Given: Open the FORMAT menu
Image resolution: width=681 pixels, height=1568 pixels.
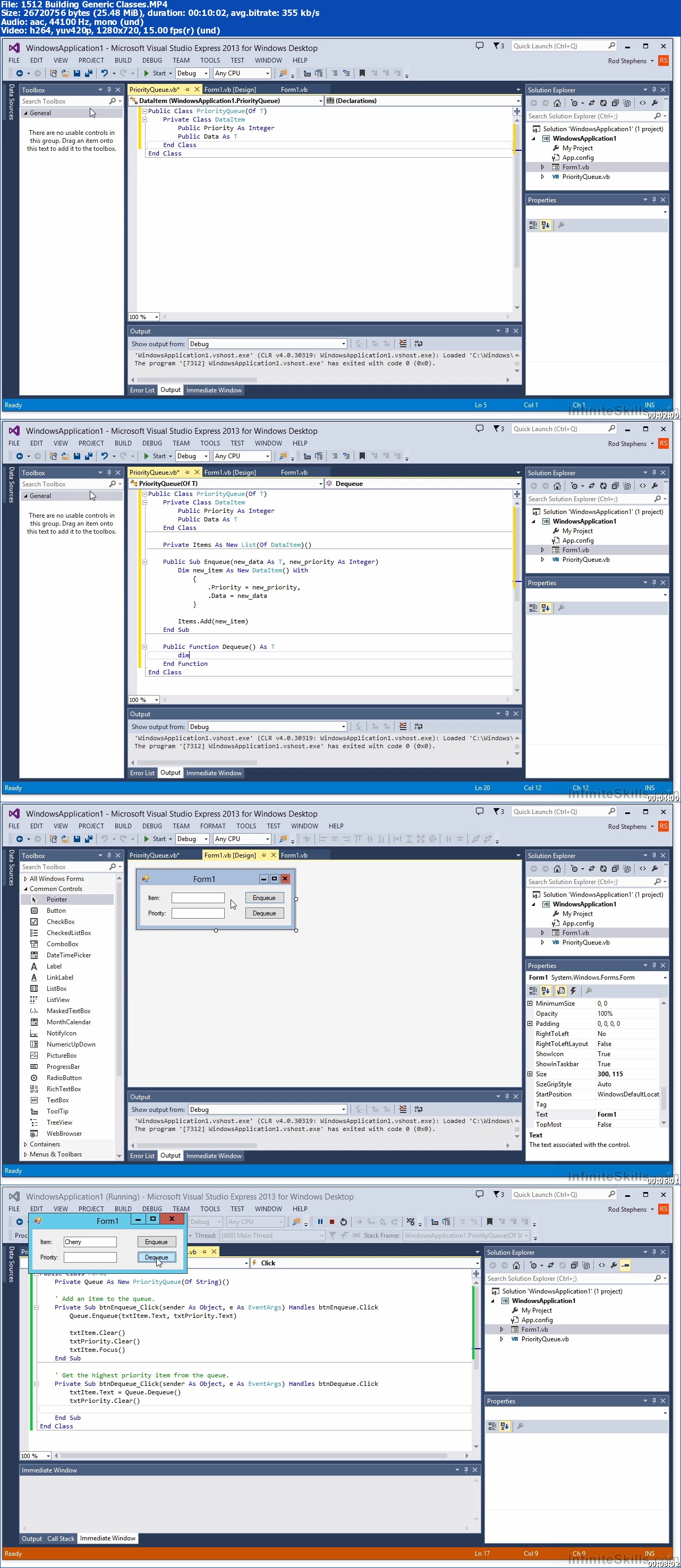Looking at the screenshot, I should (212, 827).
